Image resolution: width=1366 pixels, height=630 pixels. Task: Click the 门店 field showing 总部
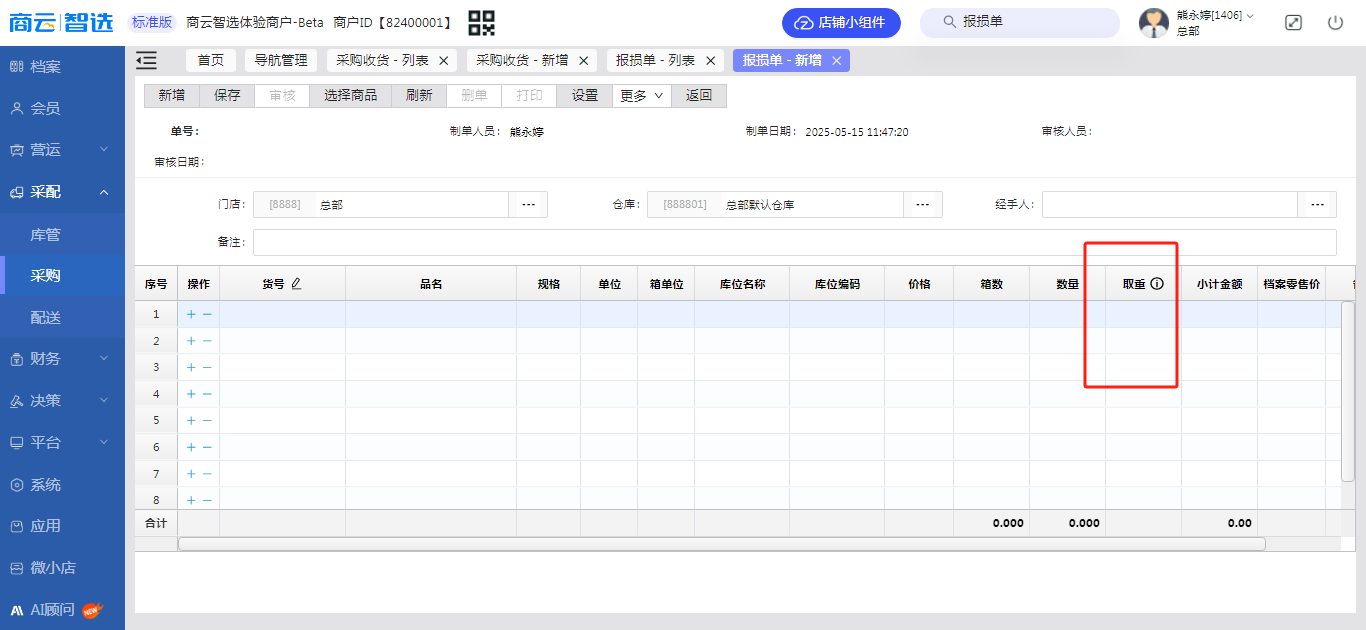[x=381, y=204]
